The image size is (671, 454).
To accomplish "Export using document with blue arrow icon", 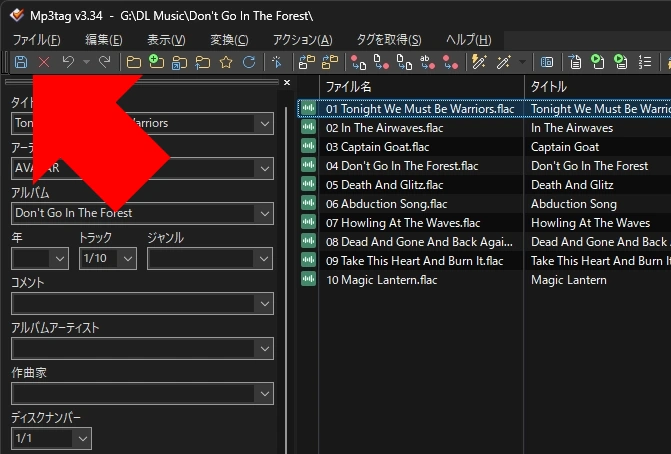I will point(575,62).
